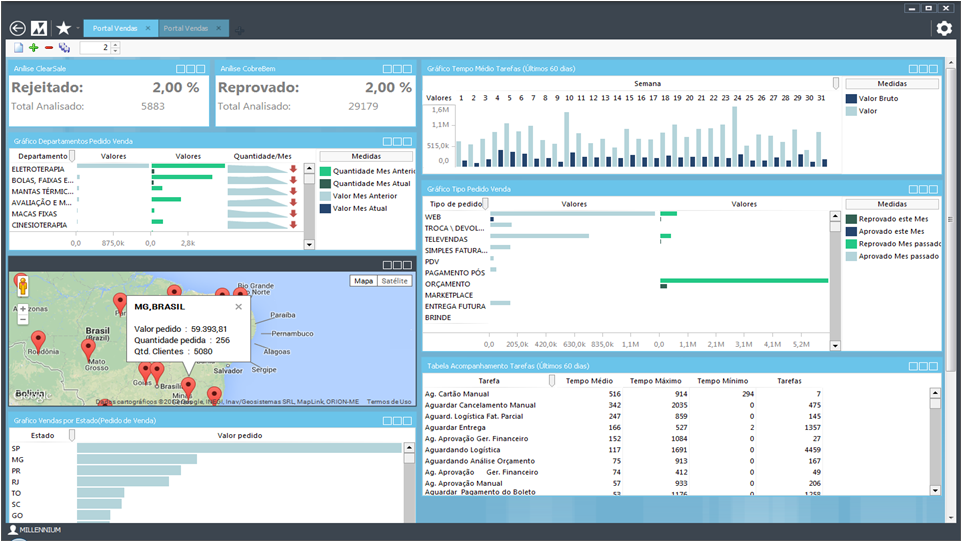Open the favorites star dropdown arrow
962x542 pixels.
tap(77, 29)
